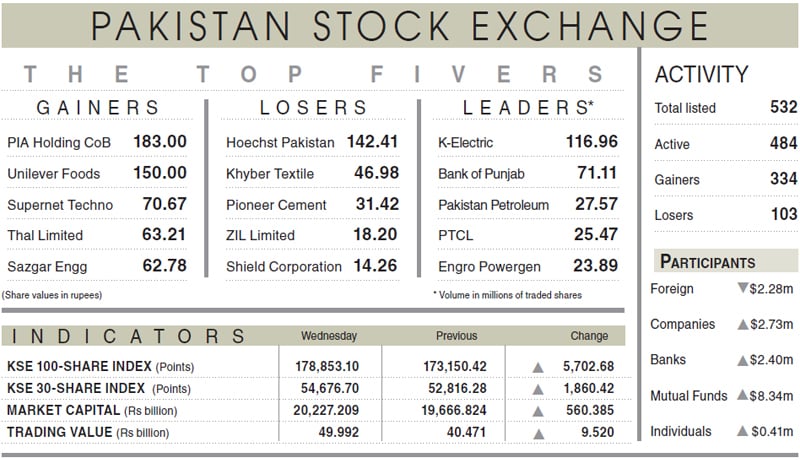Image resolution: width=800 pixels, height=460 pixels.
Task: Select the Gainers column heading
Action: click(x=98, y=108)
